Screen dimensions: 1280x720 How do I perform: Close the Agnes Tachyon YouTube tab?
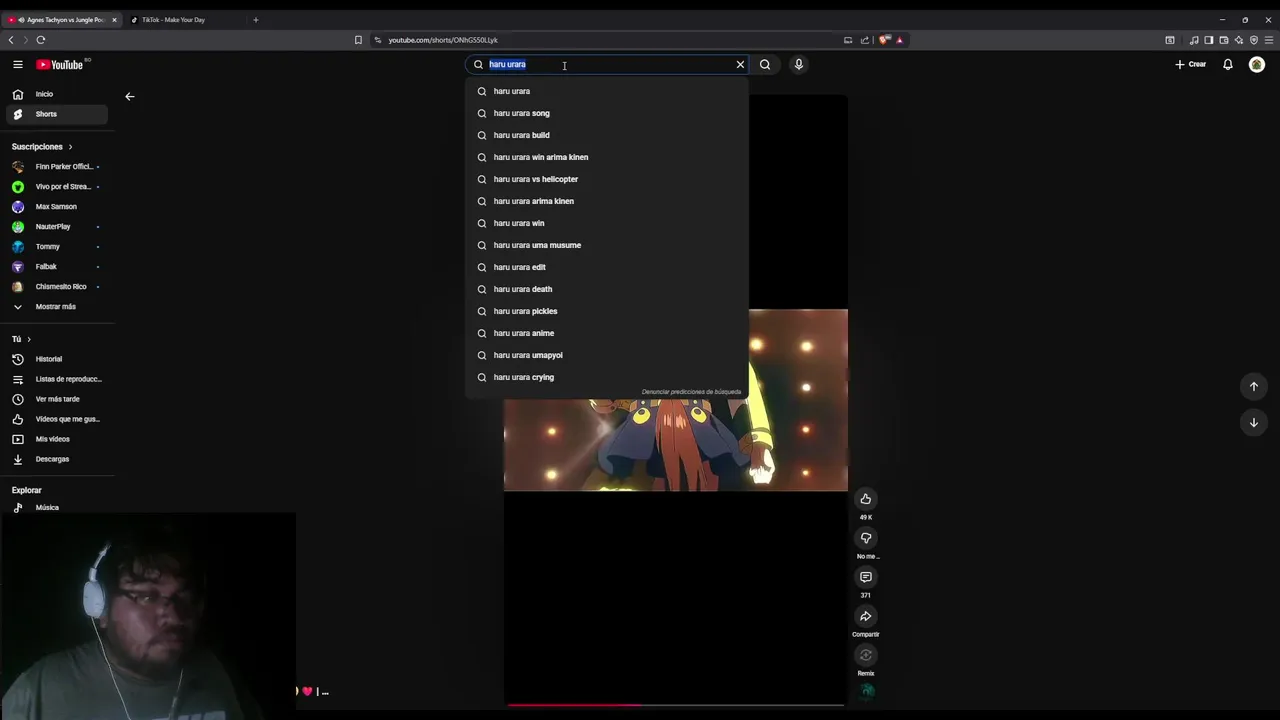click(114, 20)
